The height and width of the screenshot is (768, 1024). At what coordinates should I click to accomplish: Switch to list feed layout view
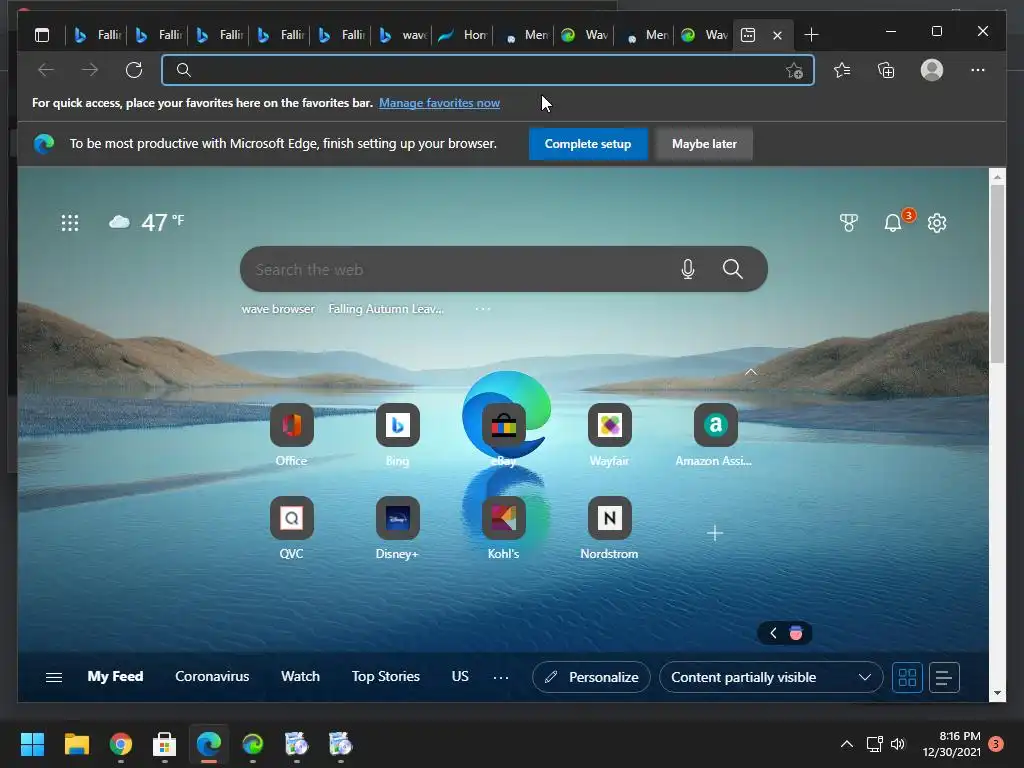(944, 677)
